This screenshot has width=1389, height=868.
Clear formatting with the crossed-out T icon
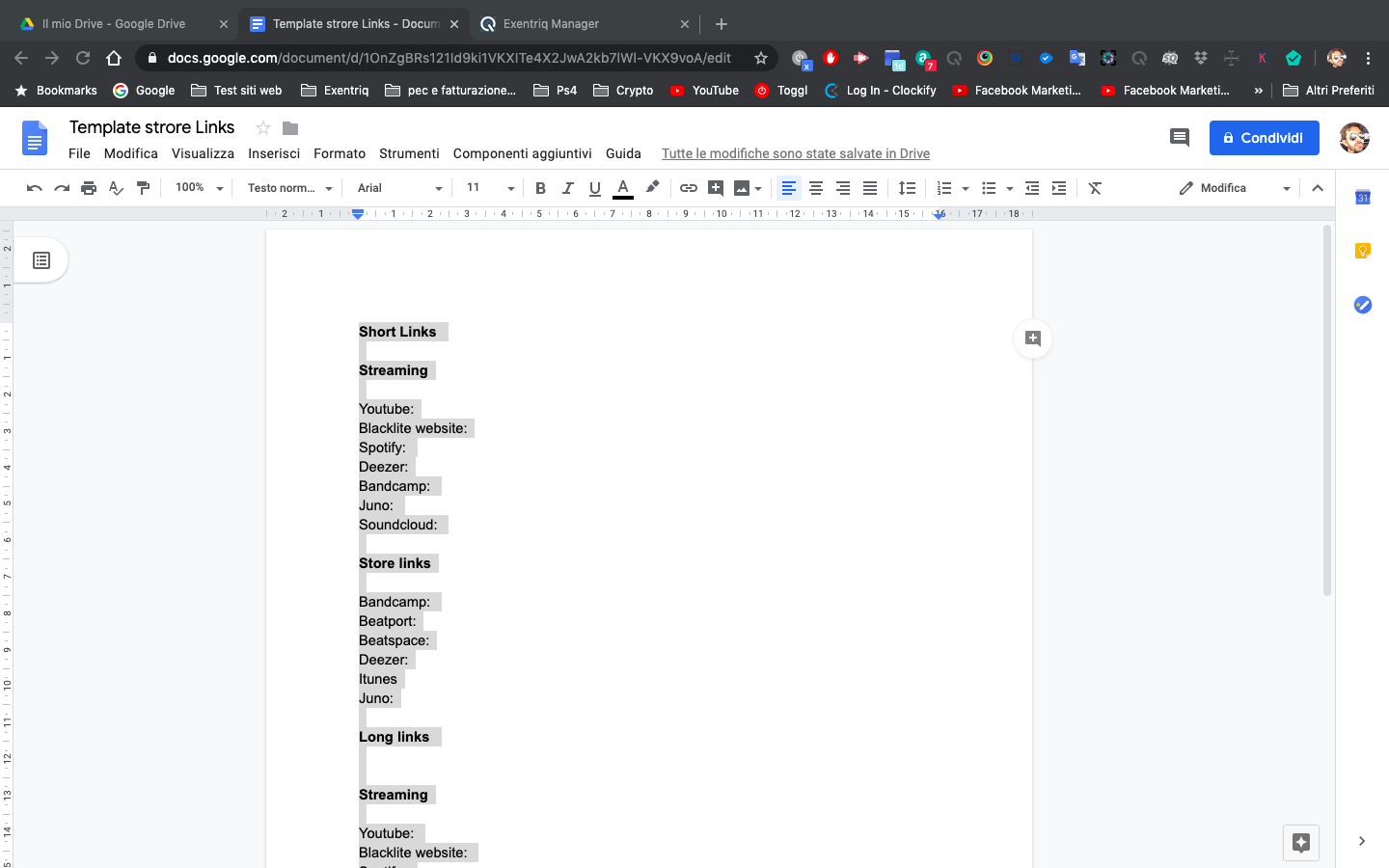pos(1095,188)
